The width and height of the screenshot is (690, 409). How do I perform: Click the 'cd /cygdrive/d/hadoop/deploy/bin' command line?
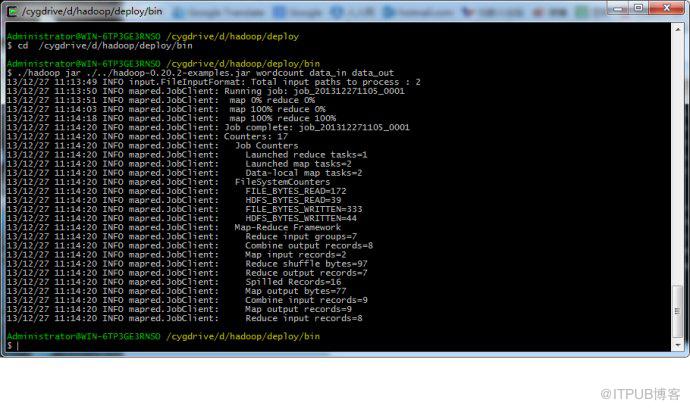pyautogui.click(x=99, y=46)
